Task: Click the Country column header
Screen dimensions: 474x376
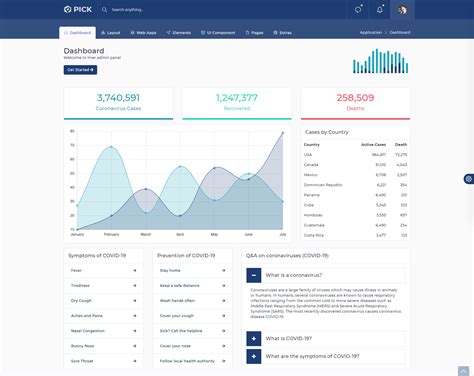Action: (x=312, y=145)
